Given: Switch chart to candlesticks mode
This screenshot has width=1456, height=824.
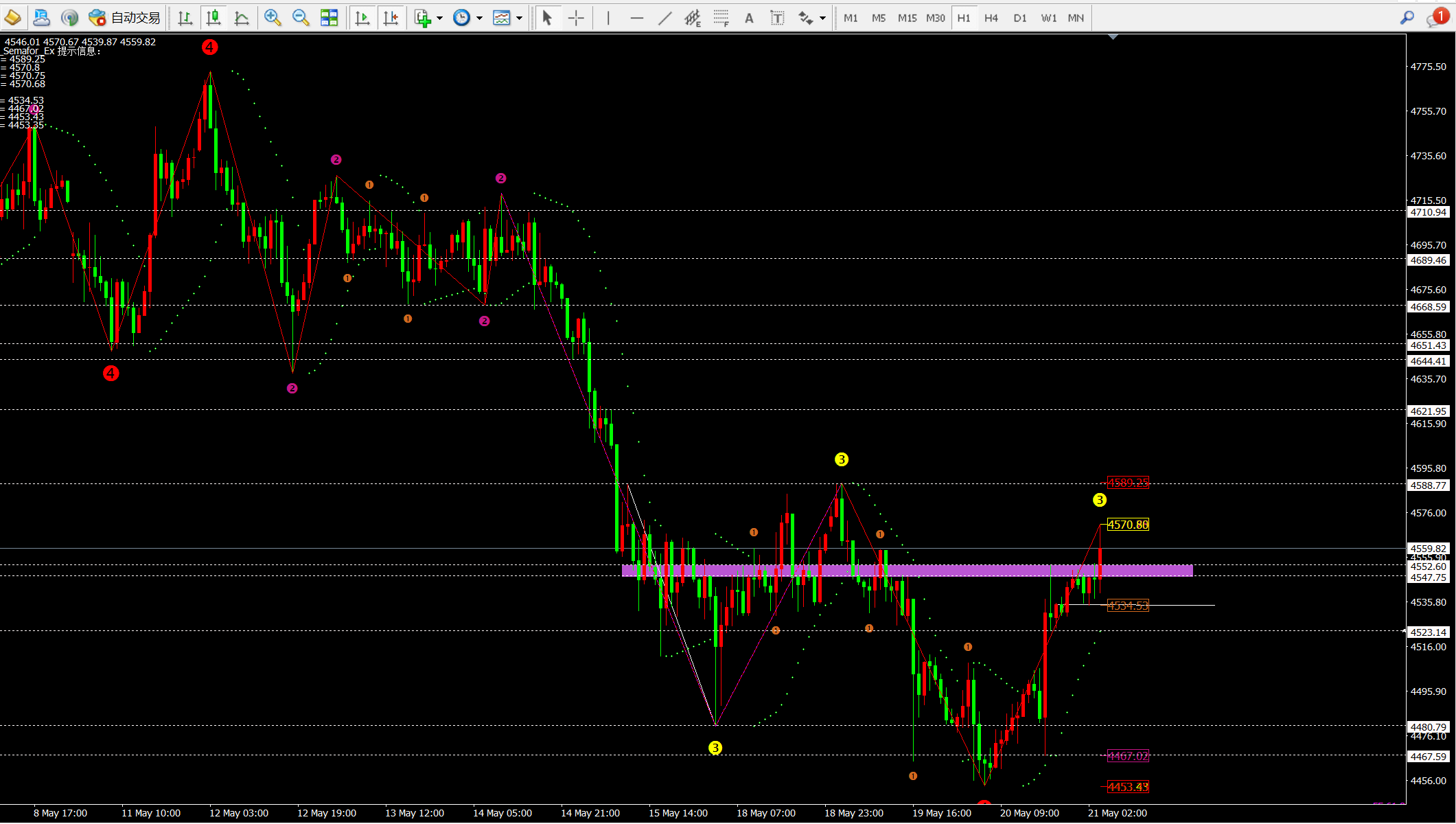Looking at the screenshot, I should click(213, 18).
